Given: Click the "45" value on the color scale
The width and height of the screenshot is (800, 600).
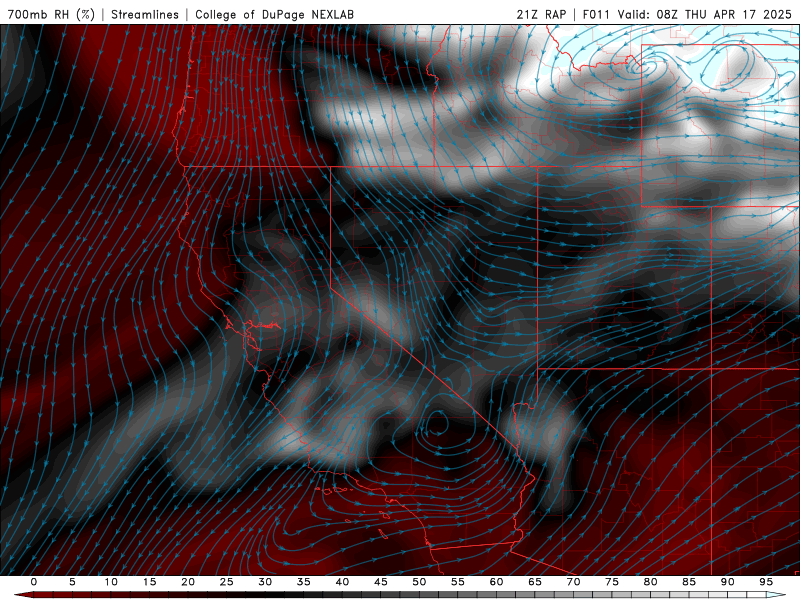Looking at the screenshot, I should 381,582.
